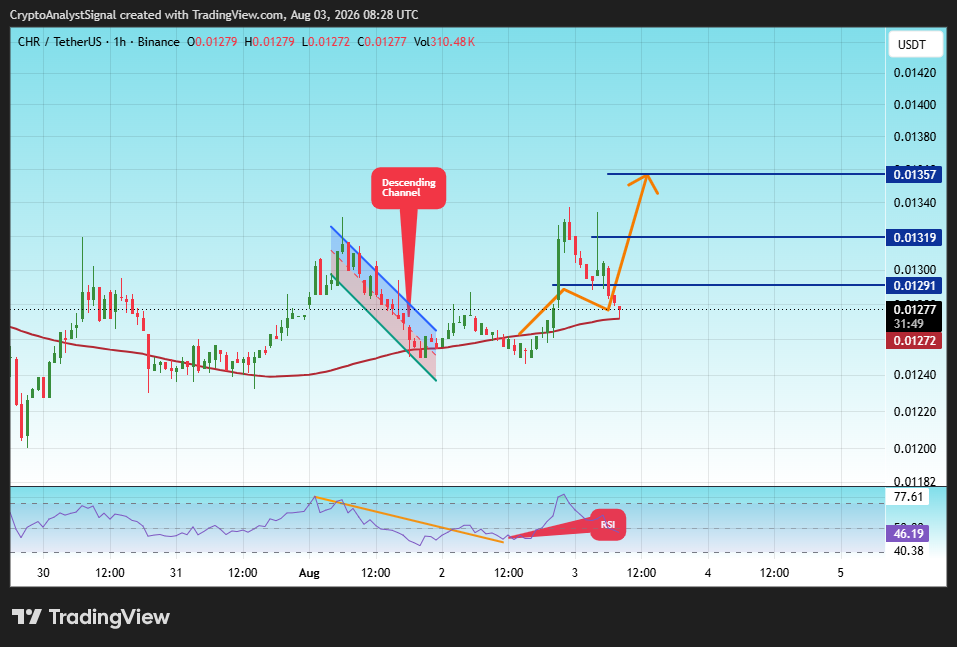
Task: Click the 12:00 label between Aug and 2
Action: coord(376,573)
